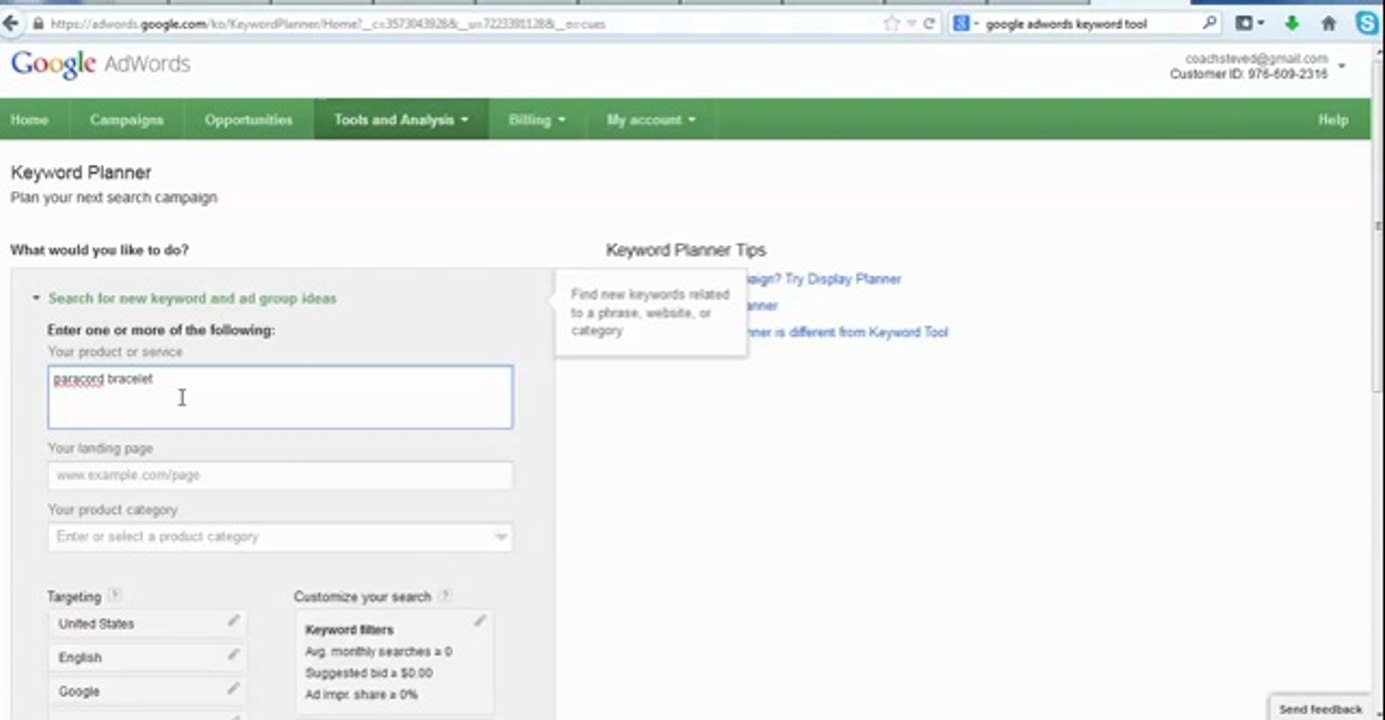Open the Tools and Analysis dropdown menu
The height and width of the screenshot is (720, 1385).
coord(401,119)
